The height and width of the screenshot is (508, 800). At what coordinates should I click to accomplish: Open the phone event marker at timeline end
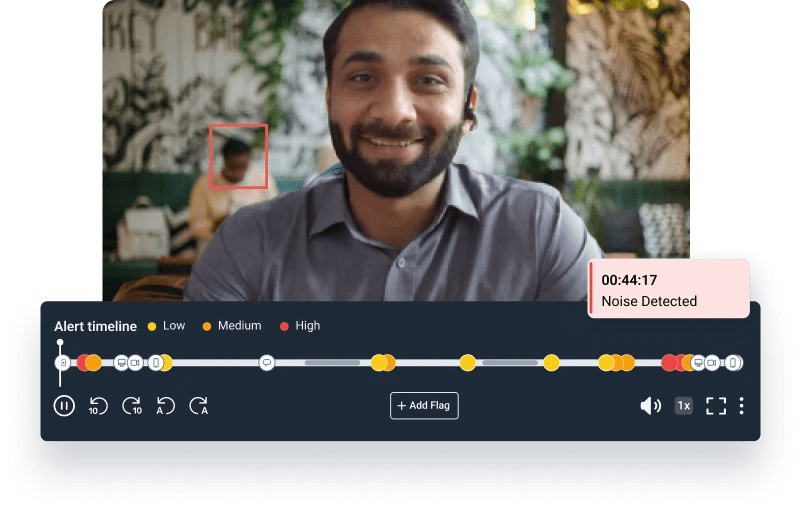coord(734,363)
